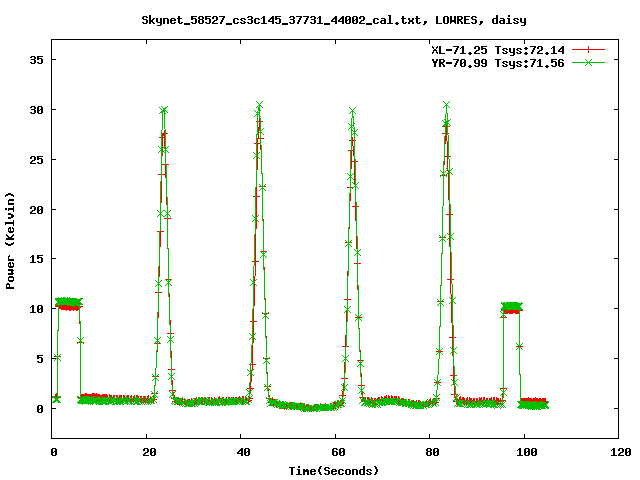The height and width of the screenshot is (480, 640).
Task: Click the plot title with the Skynet filename
Action: (x=334, y=20)
